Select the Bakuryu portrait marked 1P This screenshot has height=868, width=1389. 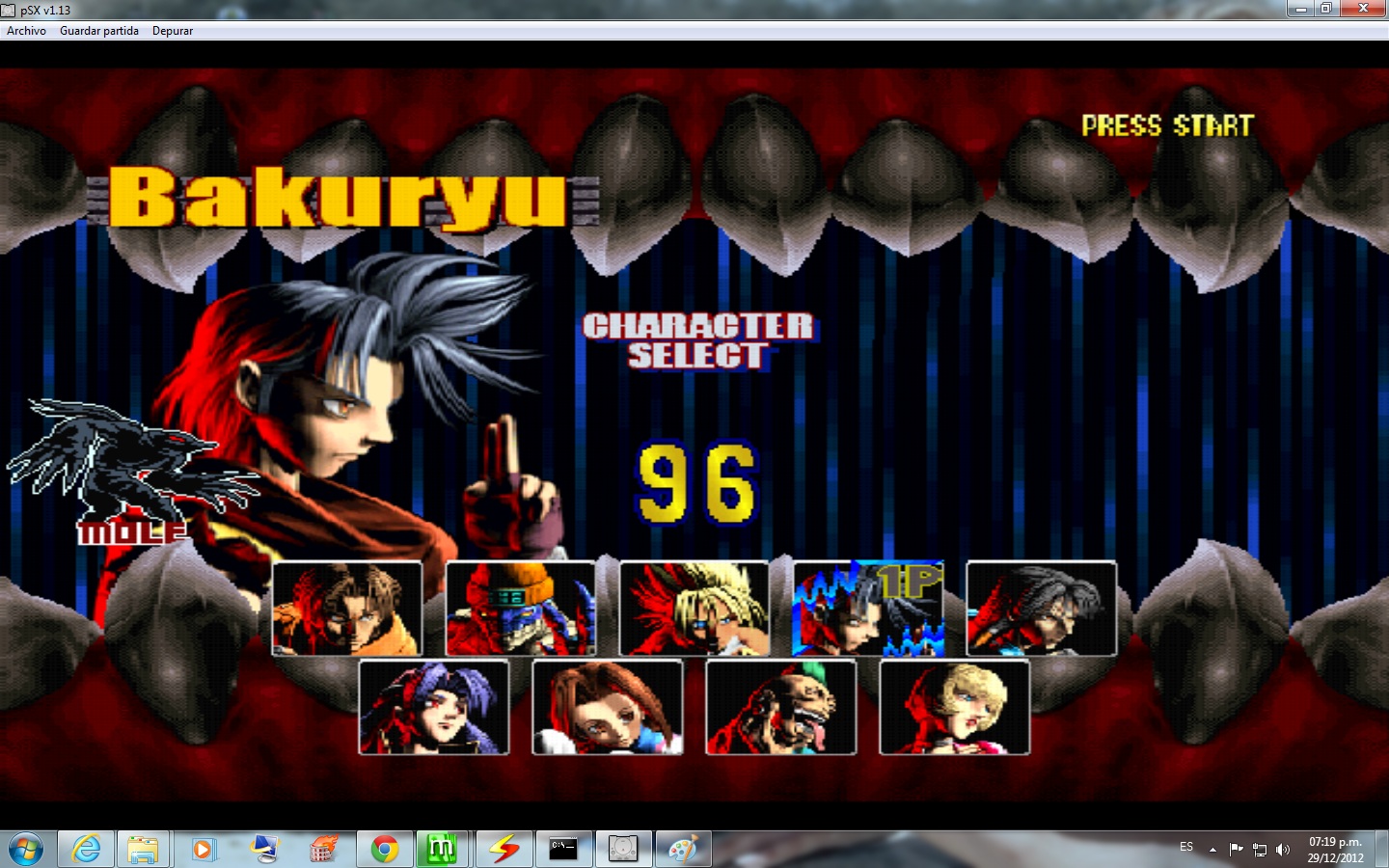click(x=868, y=609)
